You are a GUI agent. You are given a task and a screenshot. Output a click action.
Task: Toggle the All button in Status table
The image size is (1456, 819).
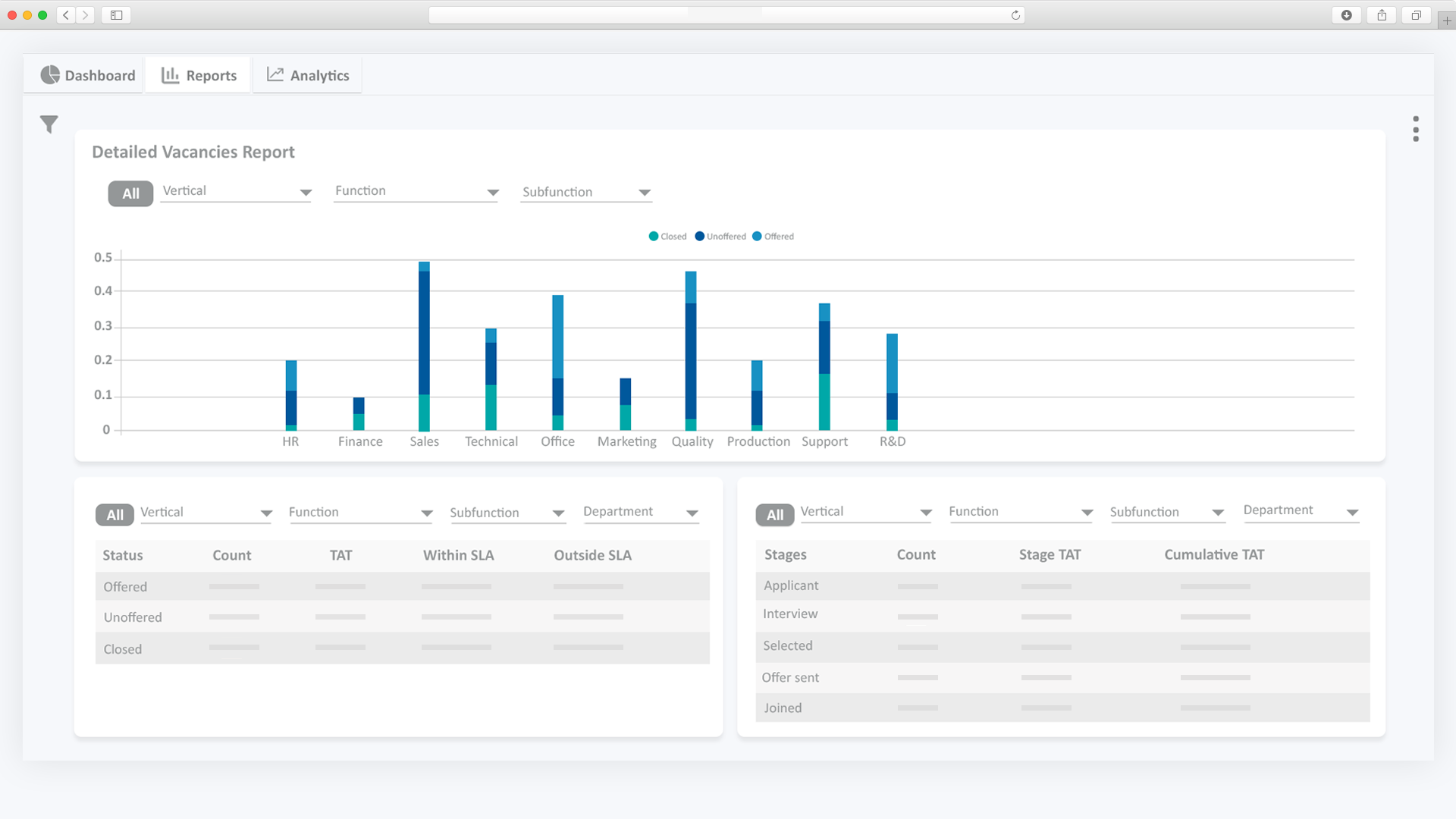[115, 515]
